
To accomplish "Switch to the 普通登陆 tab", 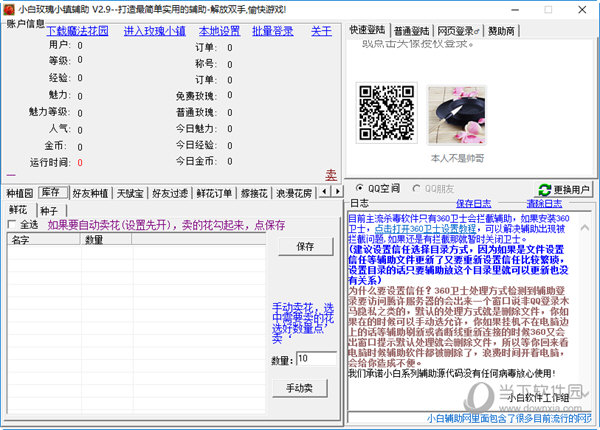I will tap(411, 31).
